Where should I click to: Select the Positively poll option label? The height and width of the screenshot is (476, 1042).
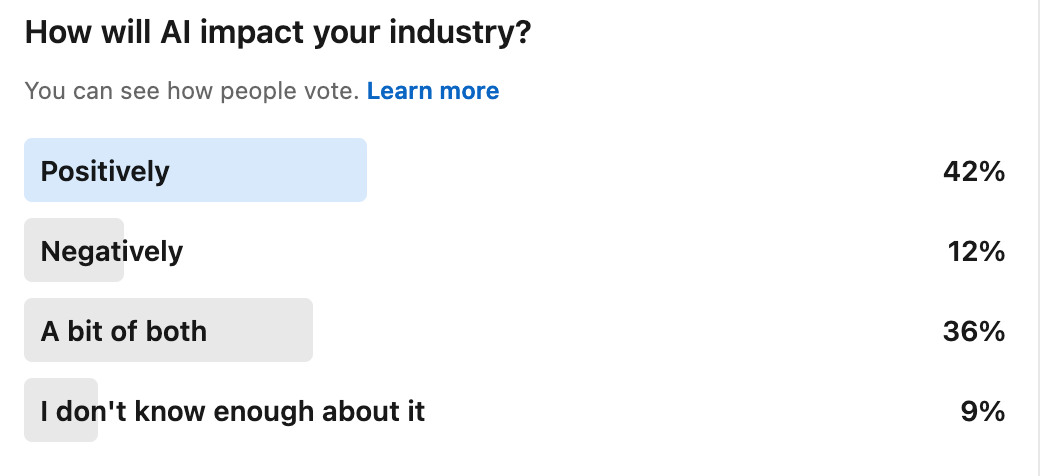[x=105, y=172]
